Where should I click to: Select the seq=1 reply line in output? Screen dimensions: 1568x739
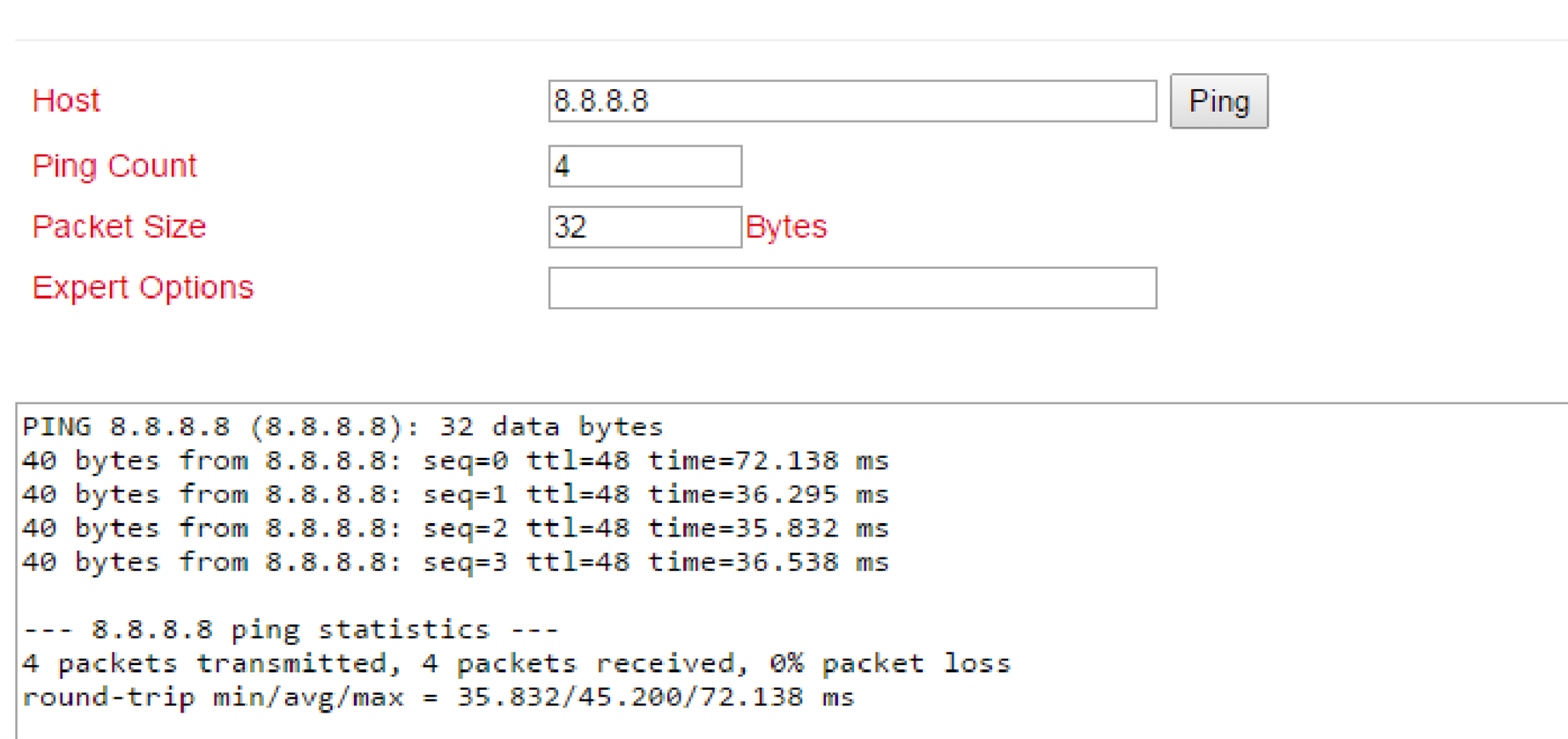click(x=455, y=494)
